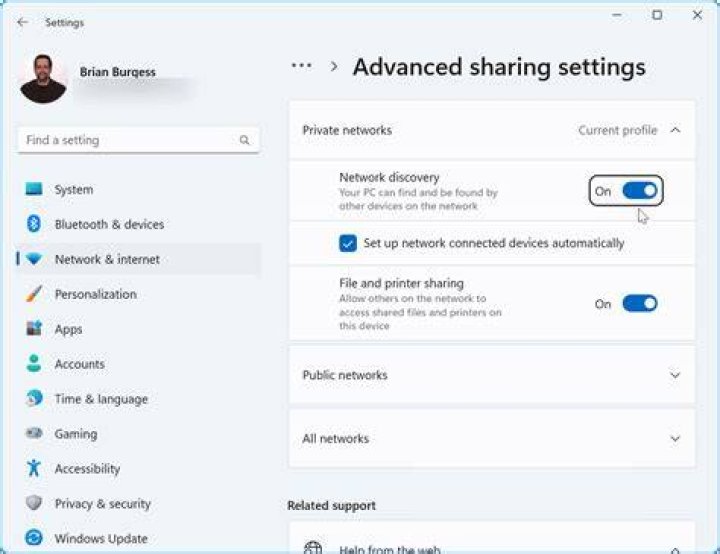Click the Accounts person icon
720x554 pixels.
(34, 363)
